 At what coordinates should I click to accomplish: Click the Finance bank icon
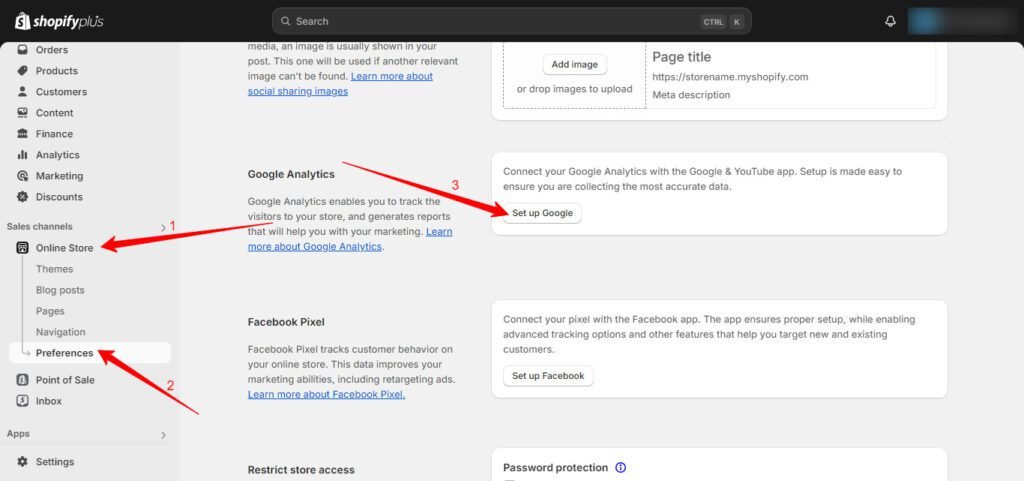pyautogui.click(x=22, y=134)
